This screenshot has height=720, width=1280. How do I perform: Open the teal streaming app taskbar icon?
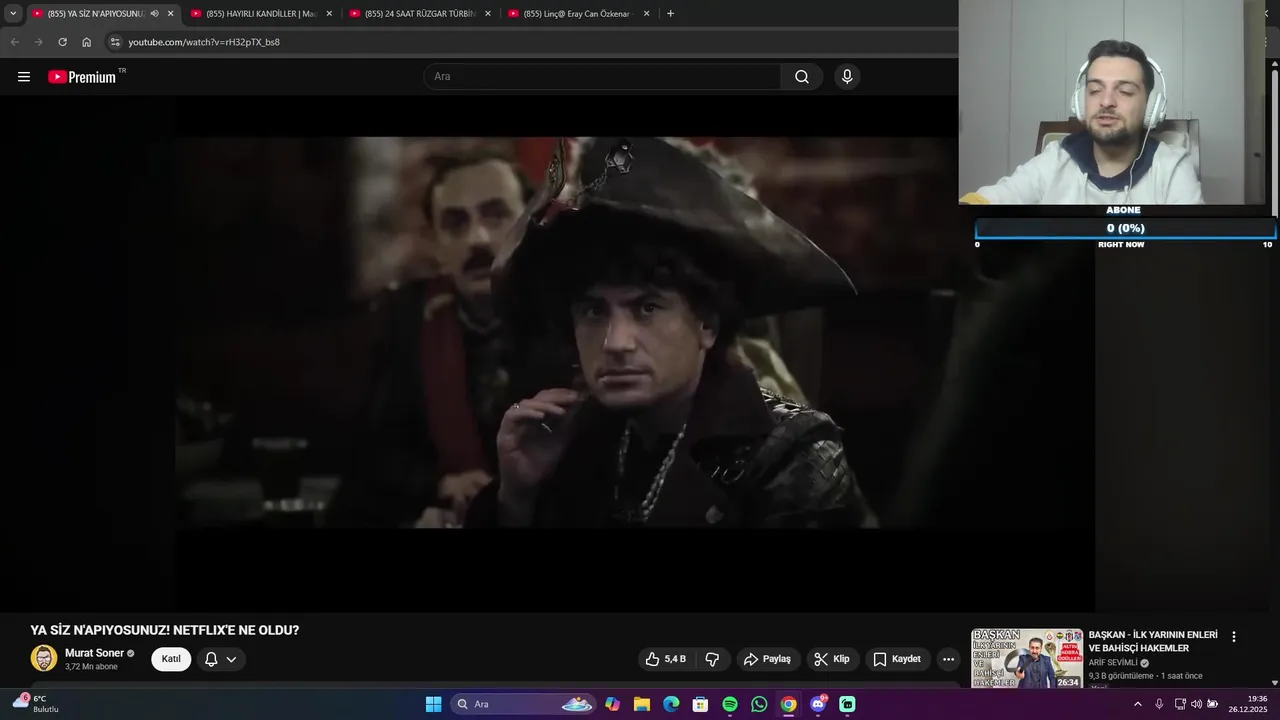[847, 704]
